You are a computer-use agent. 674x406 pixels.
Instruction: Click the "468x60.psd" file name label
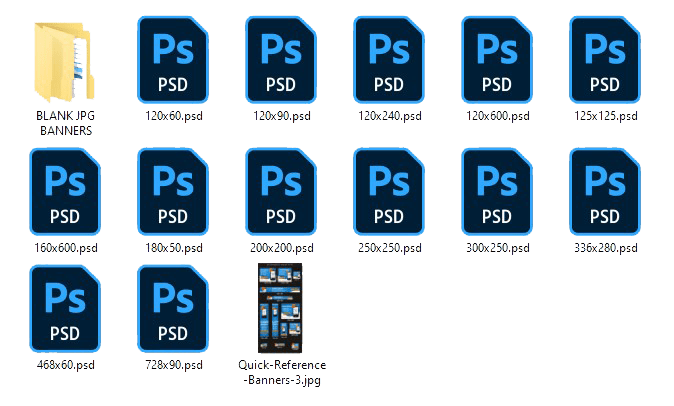[66, 365]
